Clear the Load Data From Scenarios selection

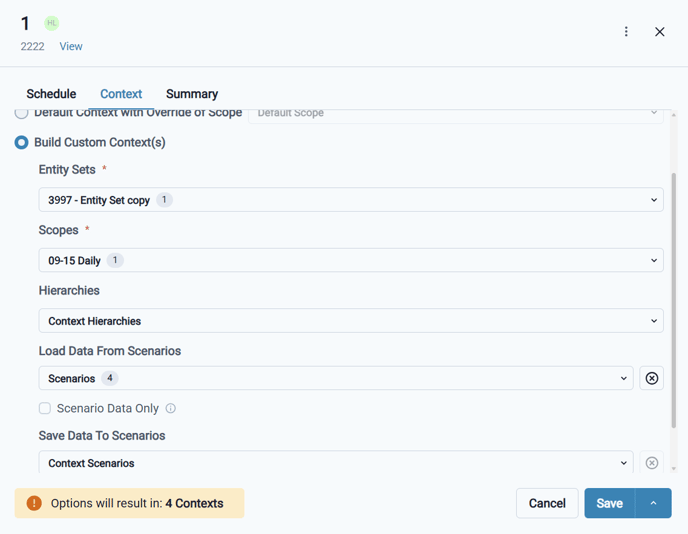tap(652, 379)
